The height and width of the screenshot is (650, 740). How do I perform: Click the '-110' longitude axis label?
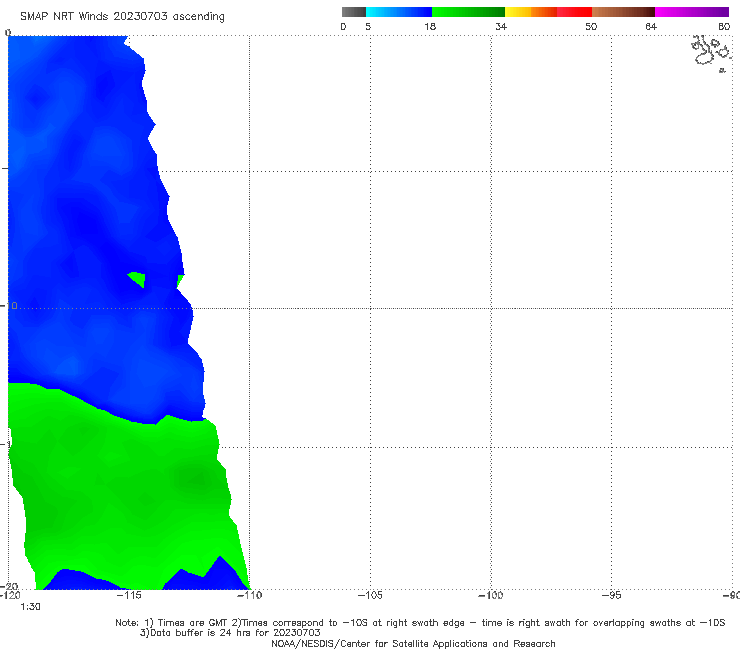coord(249,595)
